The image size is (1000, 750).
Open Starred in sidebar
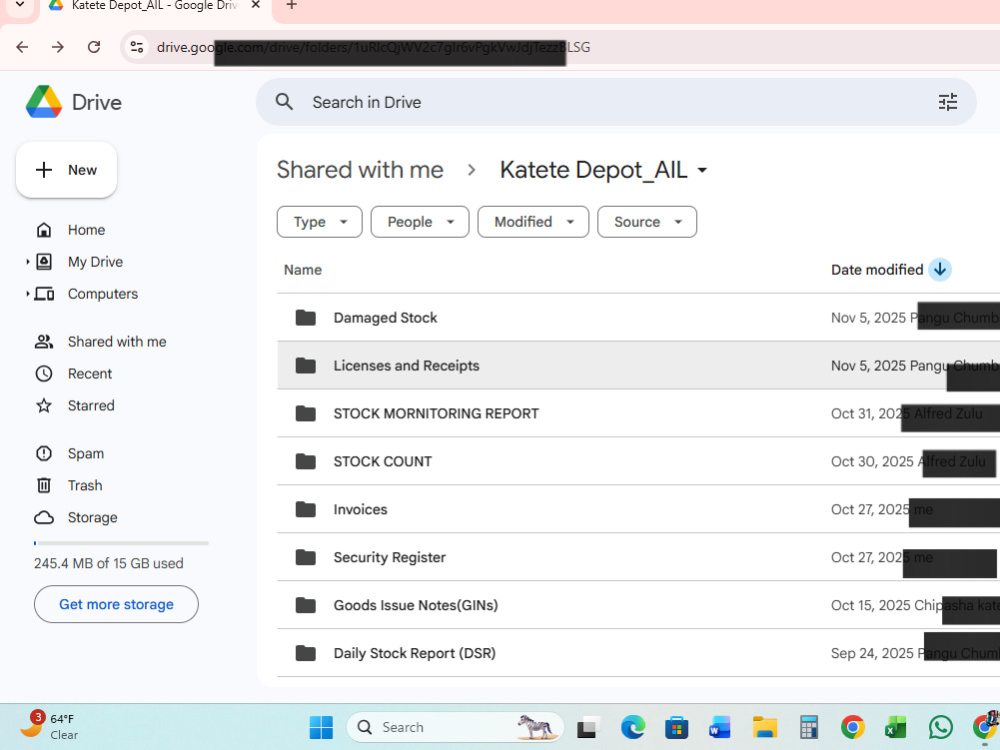tap(91, 406)
